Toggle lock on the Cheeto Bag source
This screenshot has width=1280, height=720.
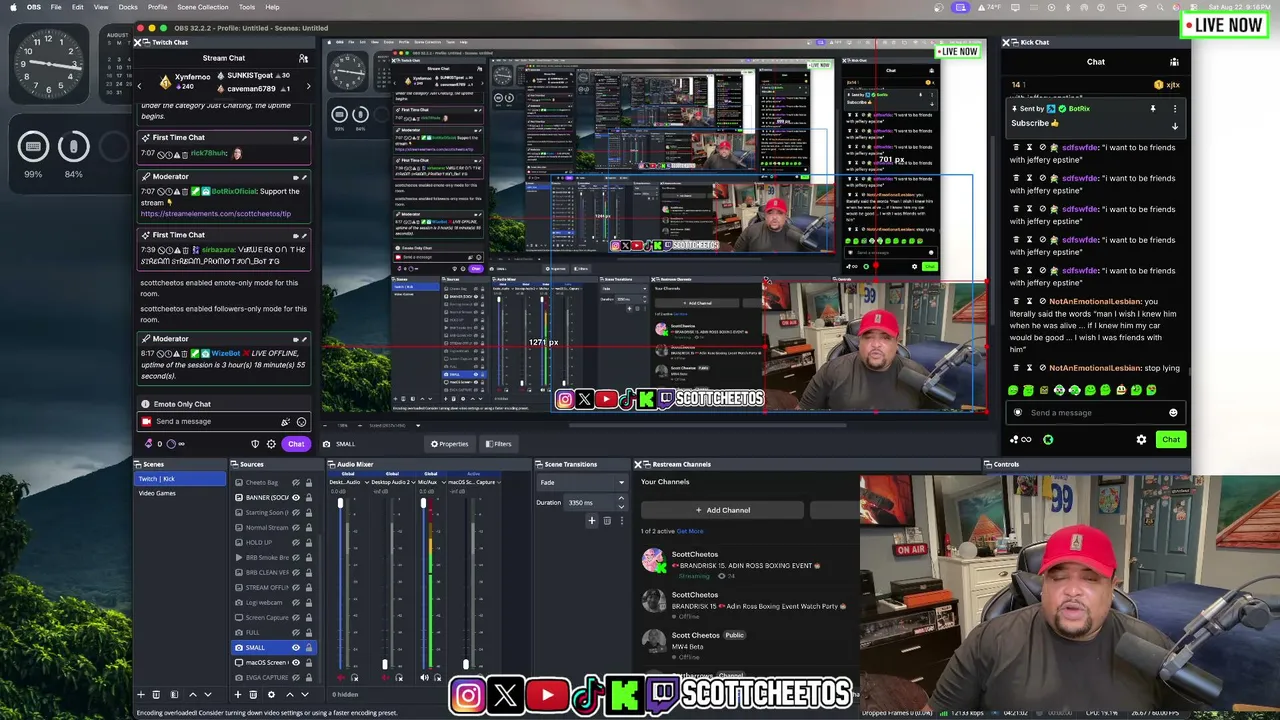click(309, 482)
